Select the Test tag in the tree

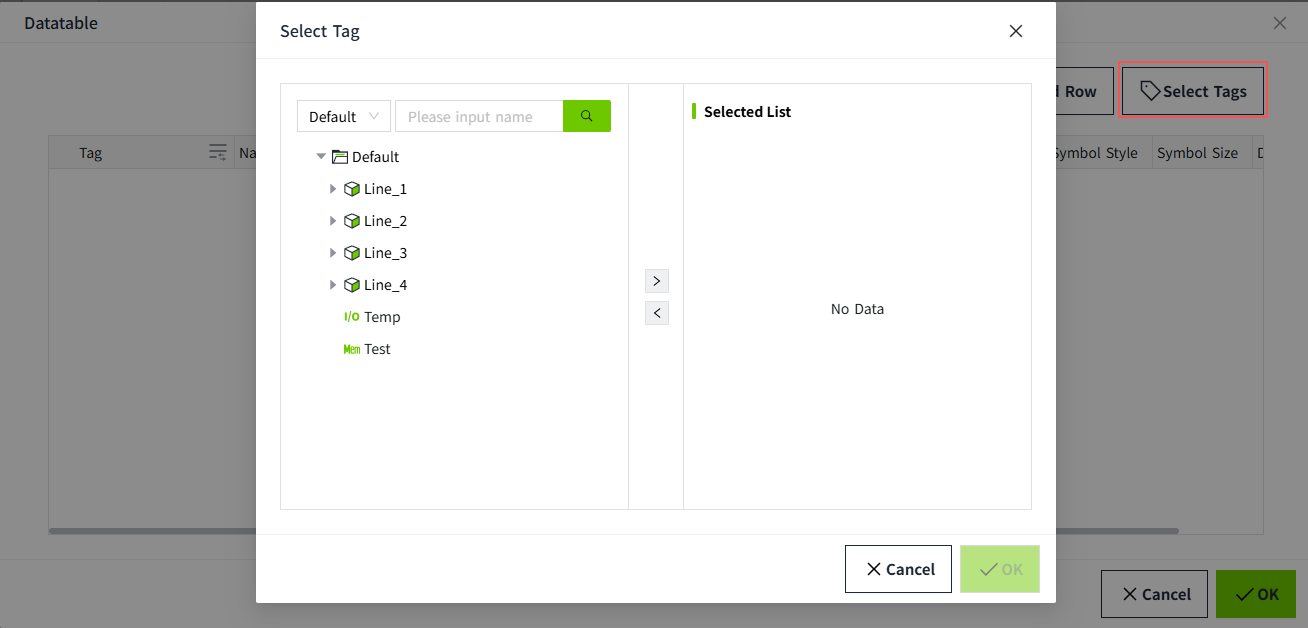tap(377, 349)
